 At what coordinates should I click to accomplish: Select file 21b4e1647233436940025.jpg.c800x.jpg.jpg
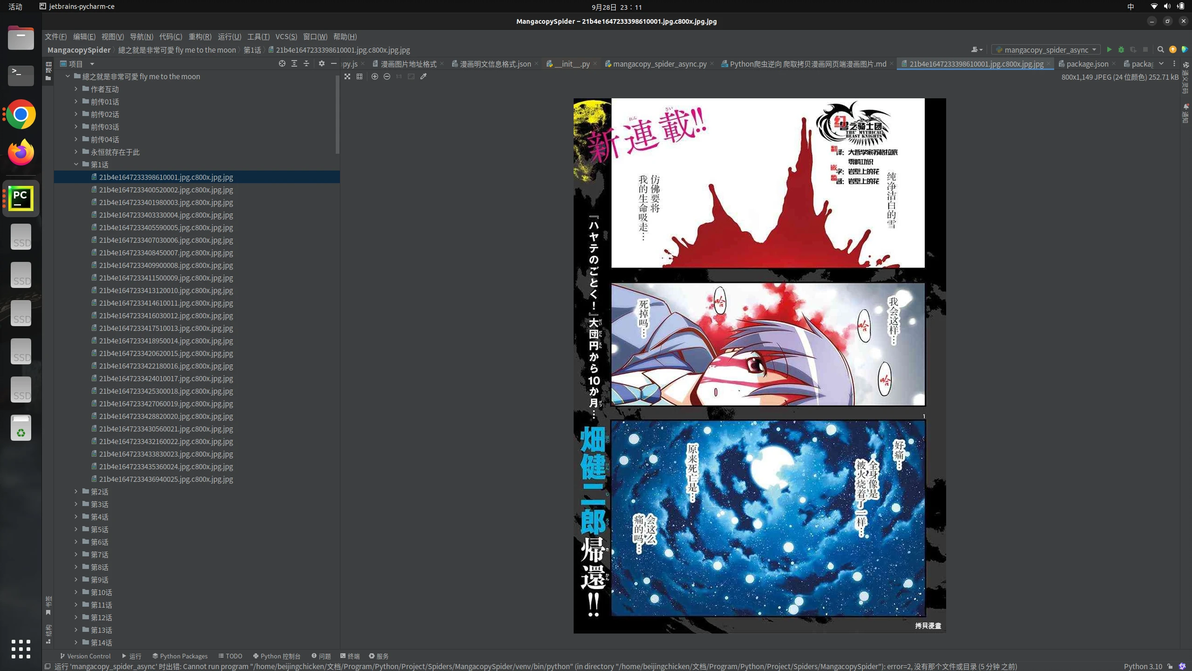click(x=166, y=480)
